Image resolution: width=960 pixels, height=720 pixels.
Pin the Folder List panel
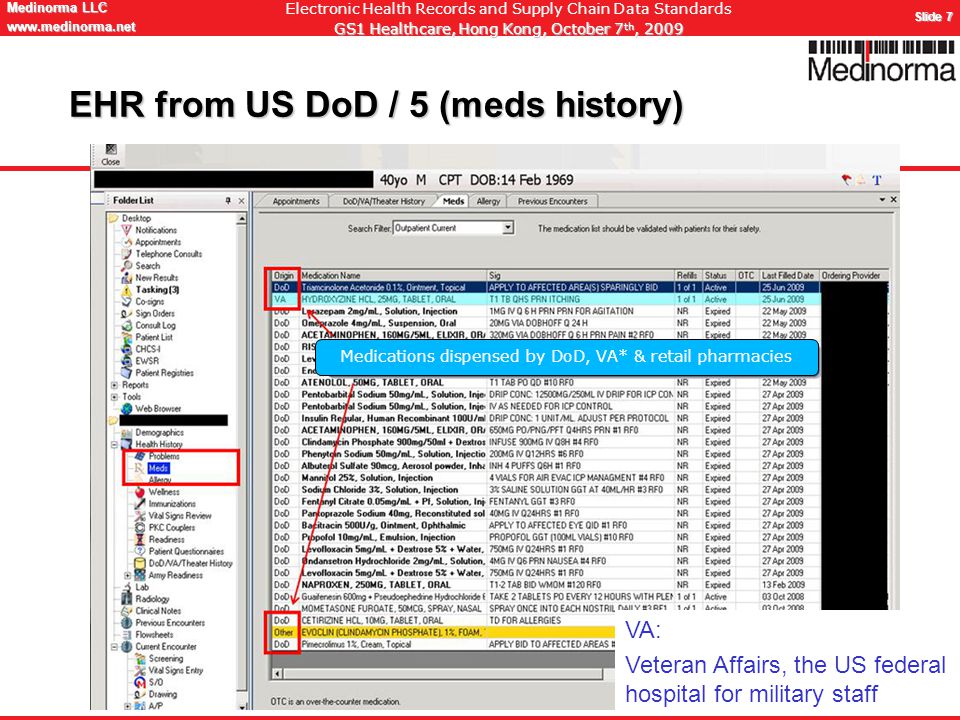[228, 200]
